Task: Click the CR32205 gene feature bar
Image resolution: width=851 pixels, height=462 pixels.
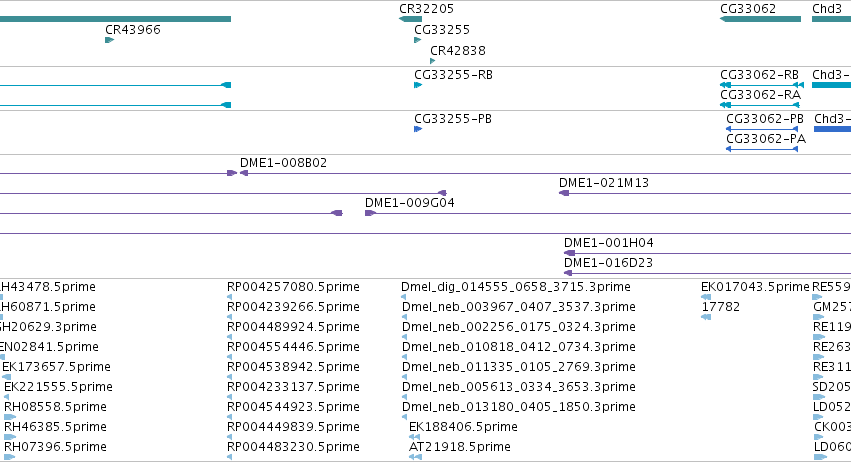Action: click(x=410, y=19)
